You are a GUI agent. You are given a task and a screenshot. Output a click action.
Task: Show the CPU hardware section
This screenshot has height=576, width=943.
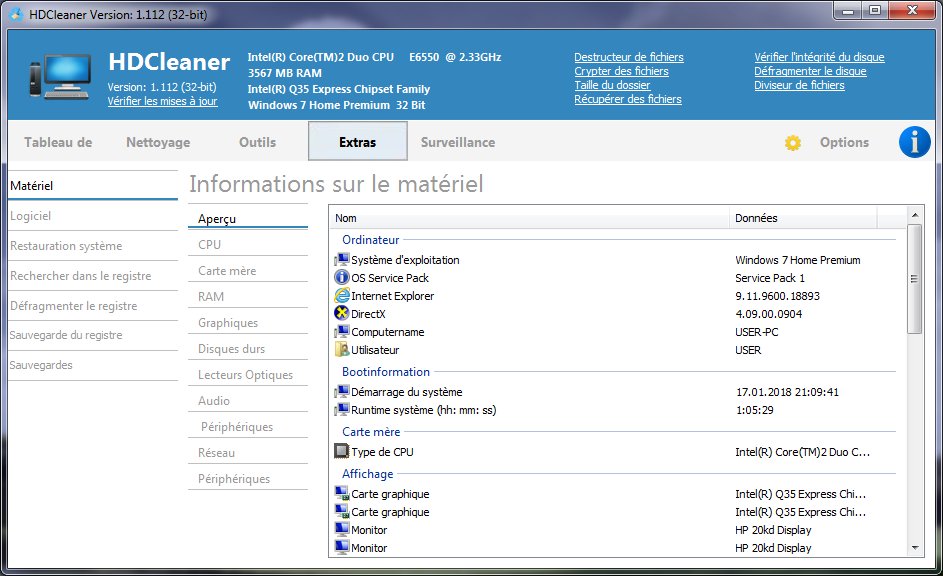(248, 245)
